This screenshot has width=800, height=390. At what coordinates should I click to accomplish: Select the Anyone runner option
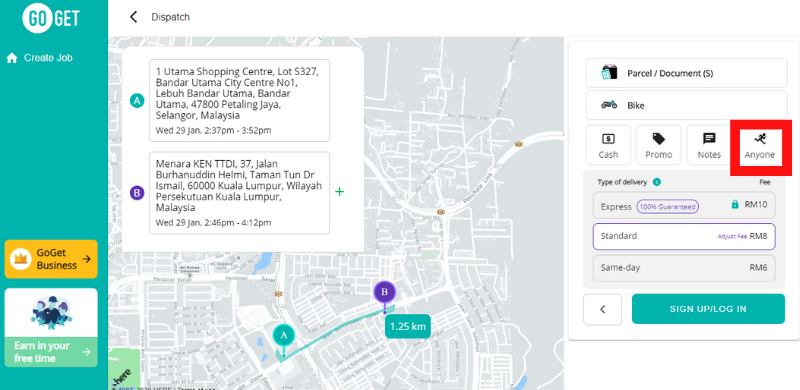760,145
